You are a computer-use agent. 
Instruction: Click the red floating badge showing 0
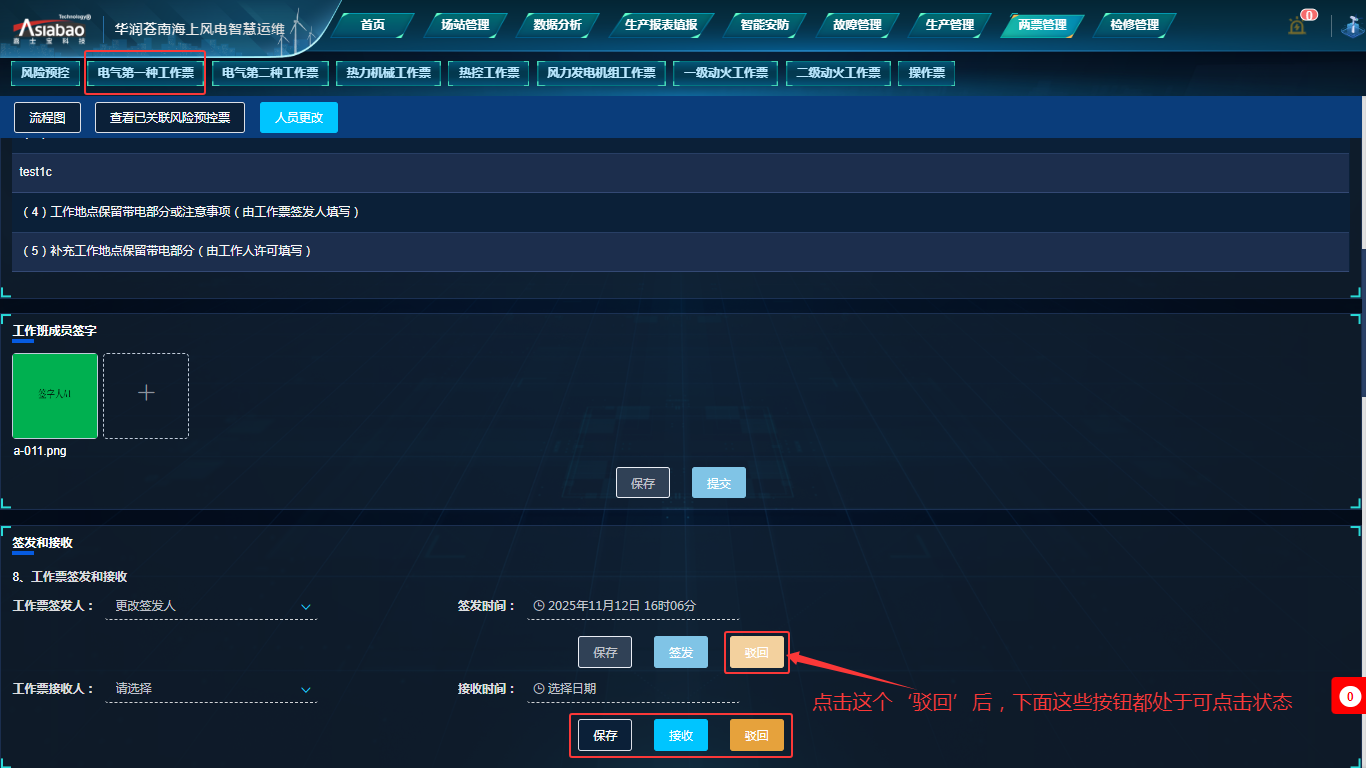pyautogui.click(x=1348, y=696)
